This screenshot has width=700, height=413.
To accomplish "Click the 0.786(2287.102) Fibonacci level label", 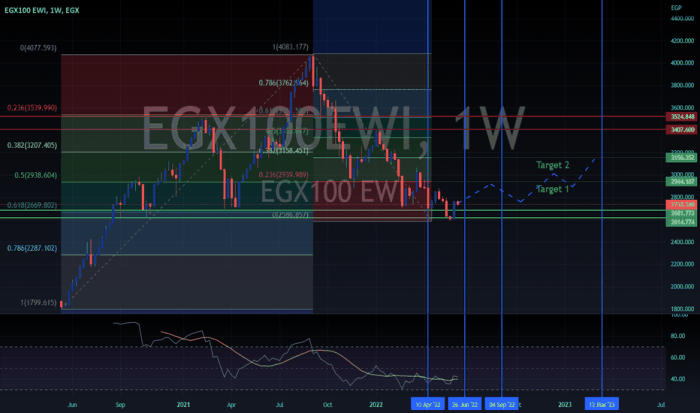I will 32,248.
